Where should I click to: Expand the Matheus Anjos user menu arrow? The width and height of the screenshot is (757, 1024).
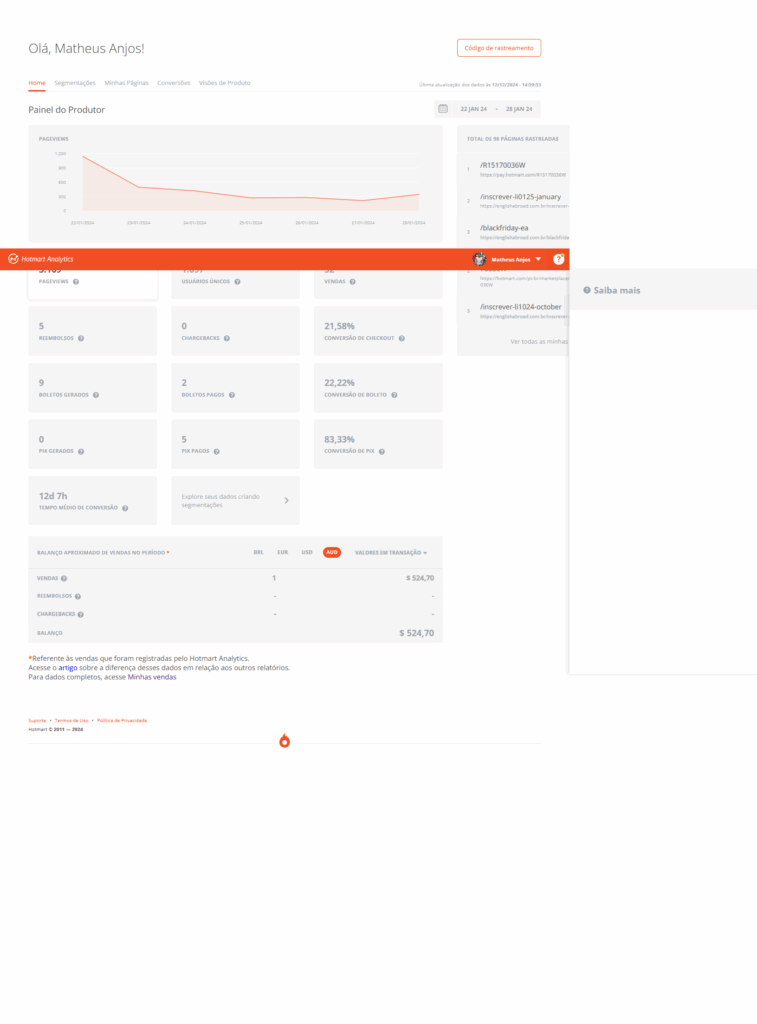click(539, 259)
